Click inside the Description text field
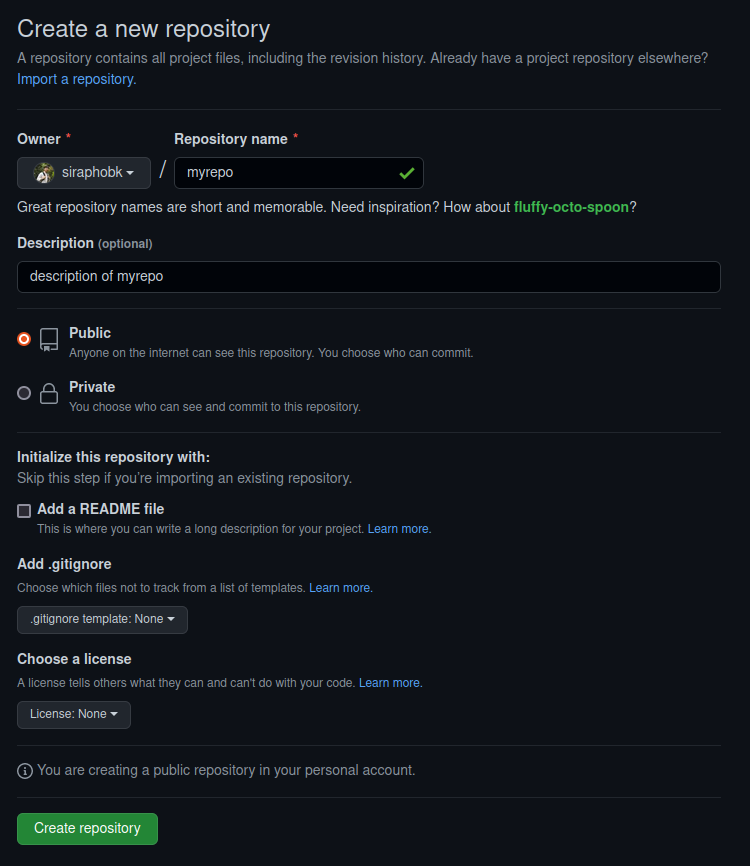 pyautogui.click(x=368, y=276)
